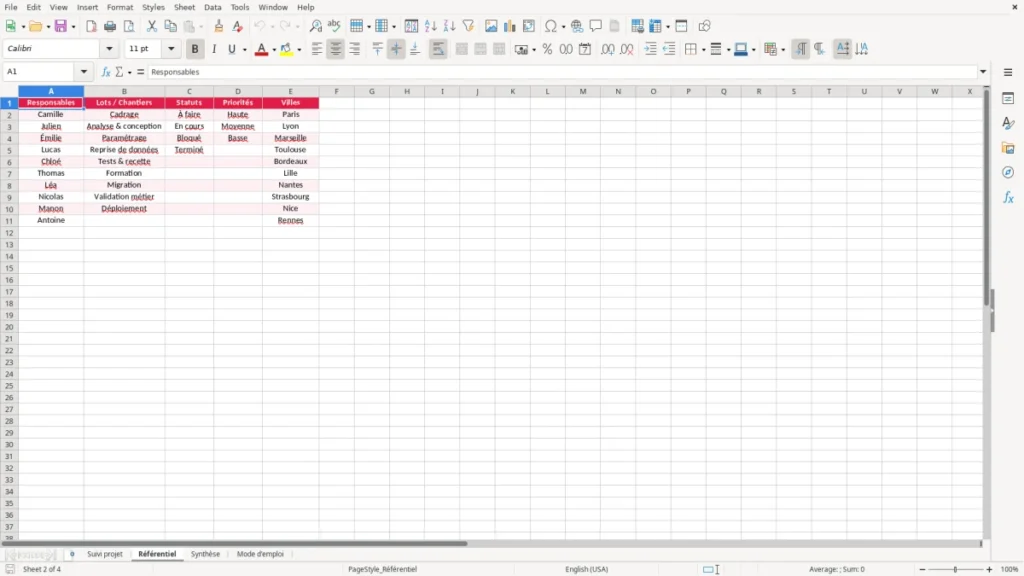Image resolution: width=1024 pixels, height=576 pixels.
Task: Expand the Borders dropdown arrow
Action: coord(703,50)
